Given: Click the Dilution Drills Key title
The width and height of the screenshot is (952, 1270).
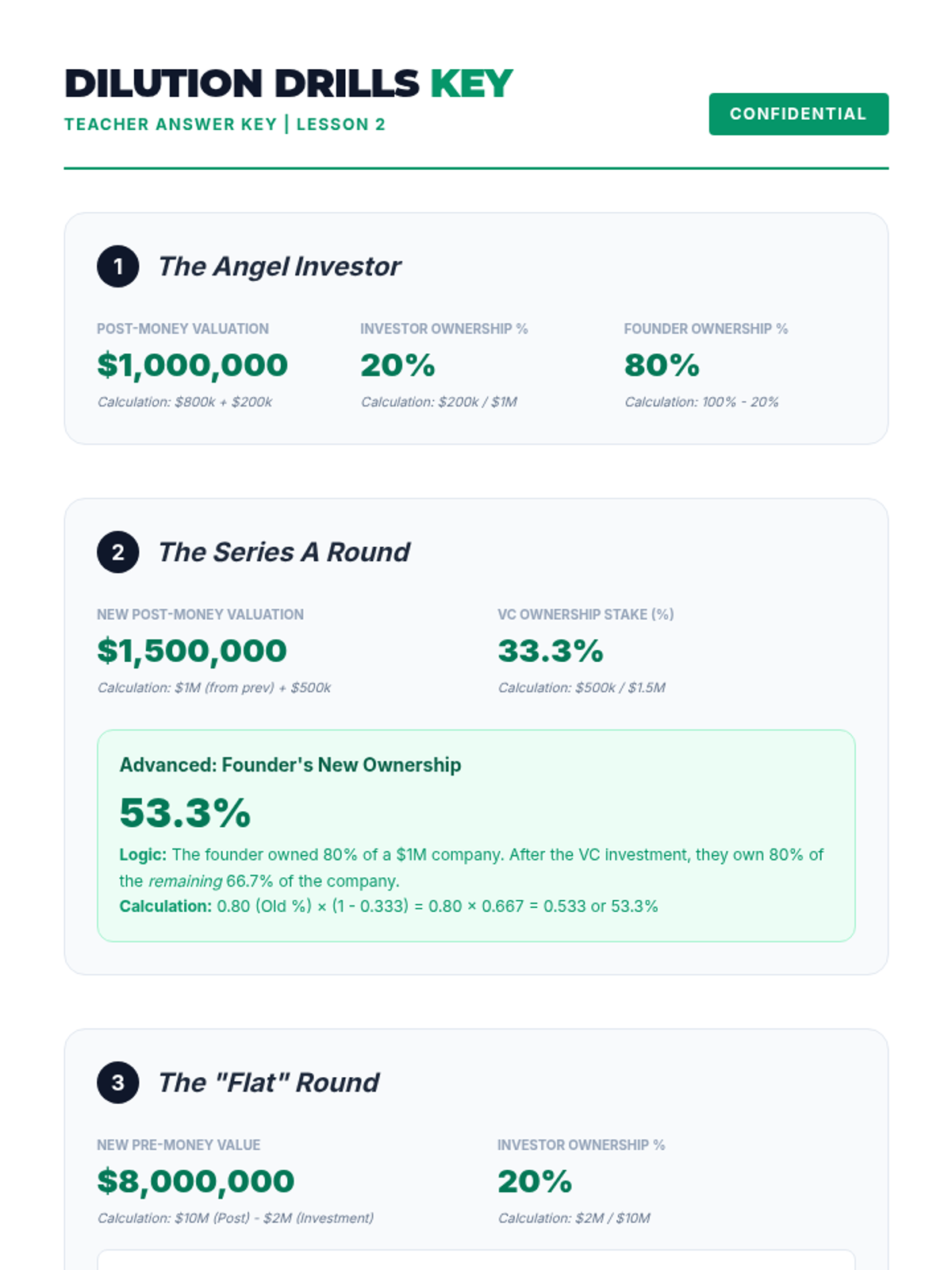Looking at the screenshot, I should pos(289,84).
